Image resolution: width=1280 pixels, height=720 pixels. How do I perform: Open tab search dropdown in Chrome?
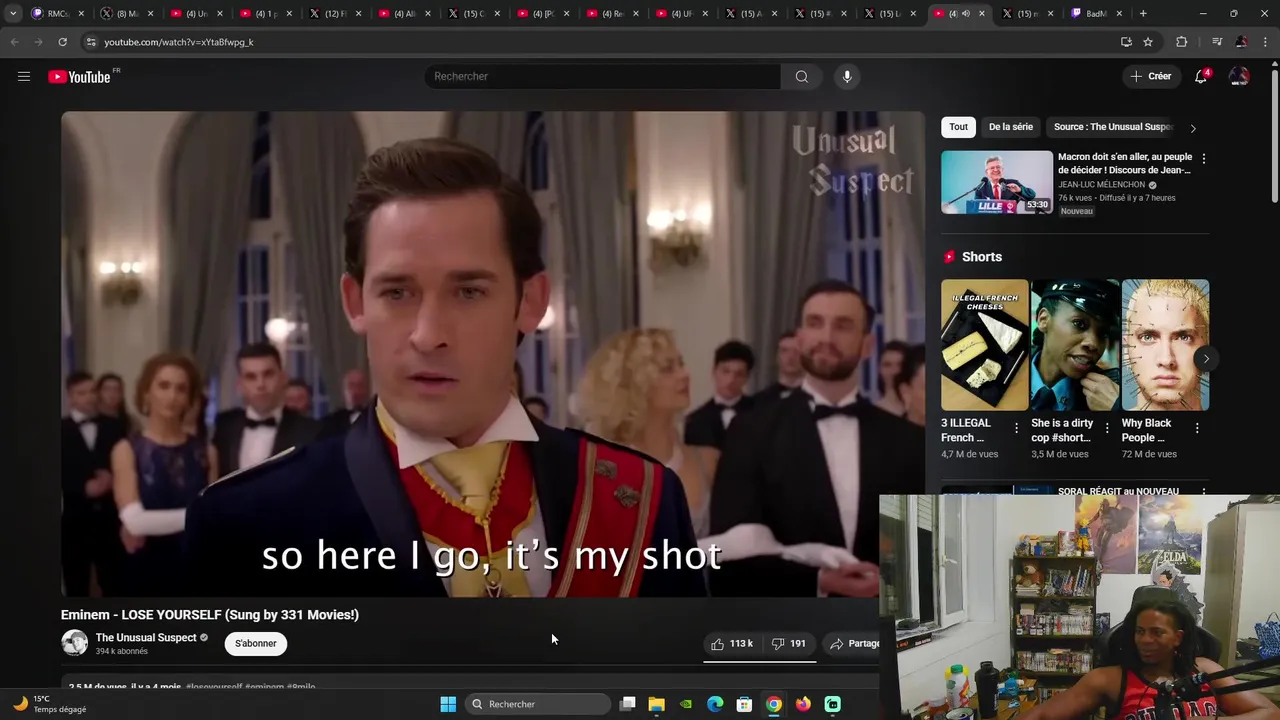coord(12,13)
